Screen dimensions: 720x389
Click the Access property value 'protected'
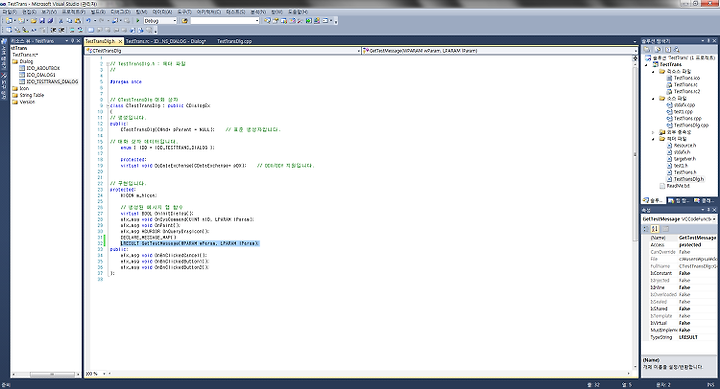(690, 245)
